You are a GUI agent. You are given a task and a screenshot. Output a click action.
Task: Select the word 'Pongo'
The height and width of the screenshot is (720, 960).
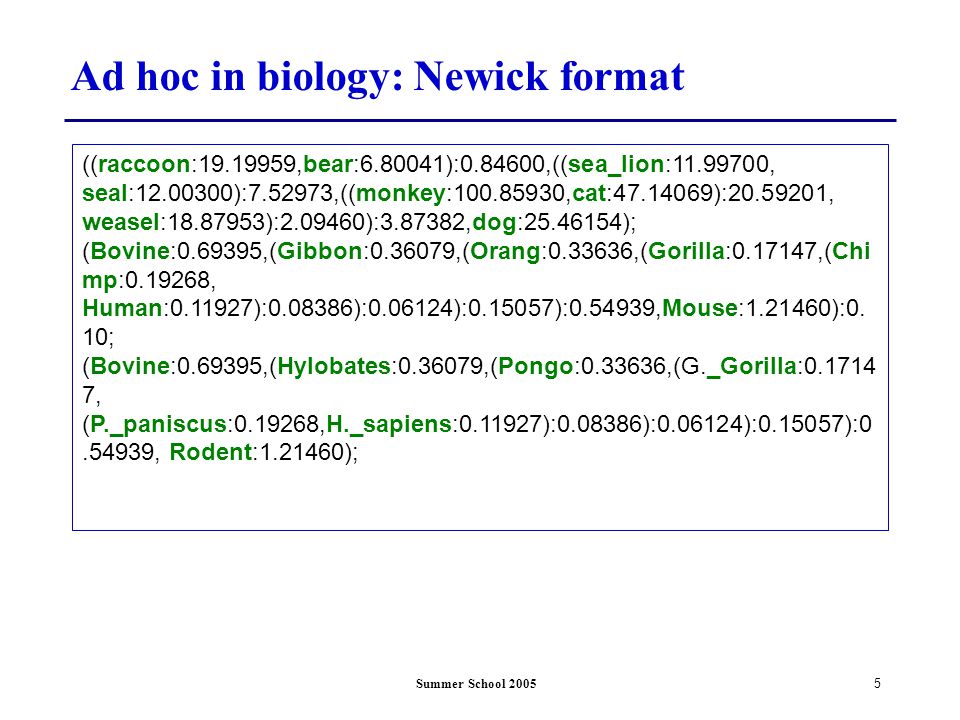(536, 367)
